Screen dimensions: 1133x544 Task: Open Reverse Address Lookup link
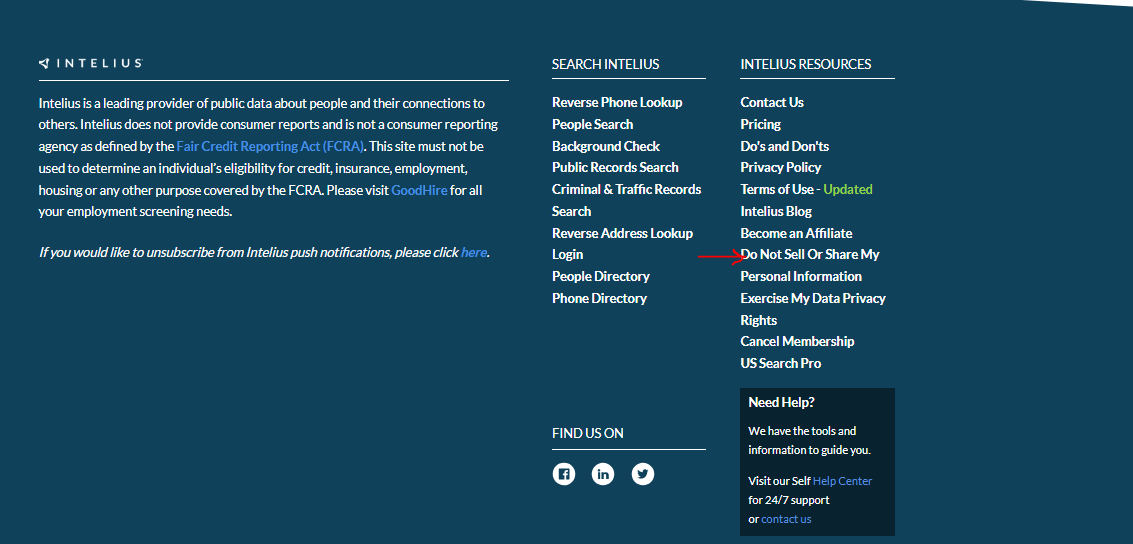click(x=622, y=233)
